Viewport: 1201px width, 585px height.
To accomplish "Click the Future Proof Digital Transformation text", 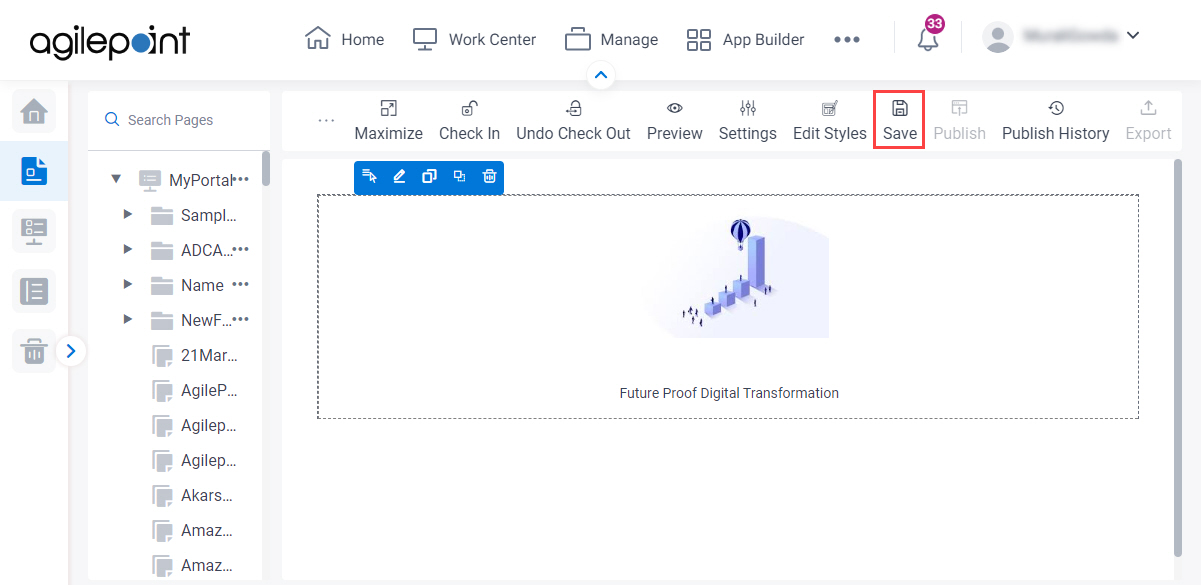I will pyautogui.click(x=729, y=393).
